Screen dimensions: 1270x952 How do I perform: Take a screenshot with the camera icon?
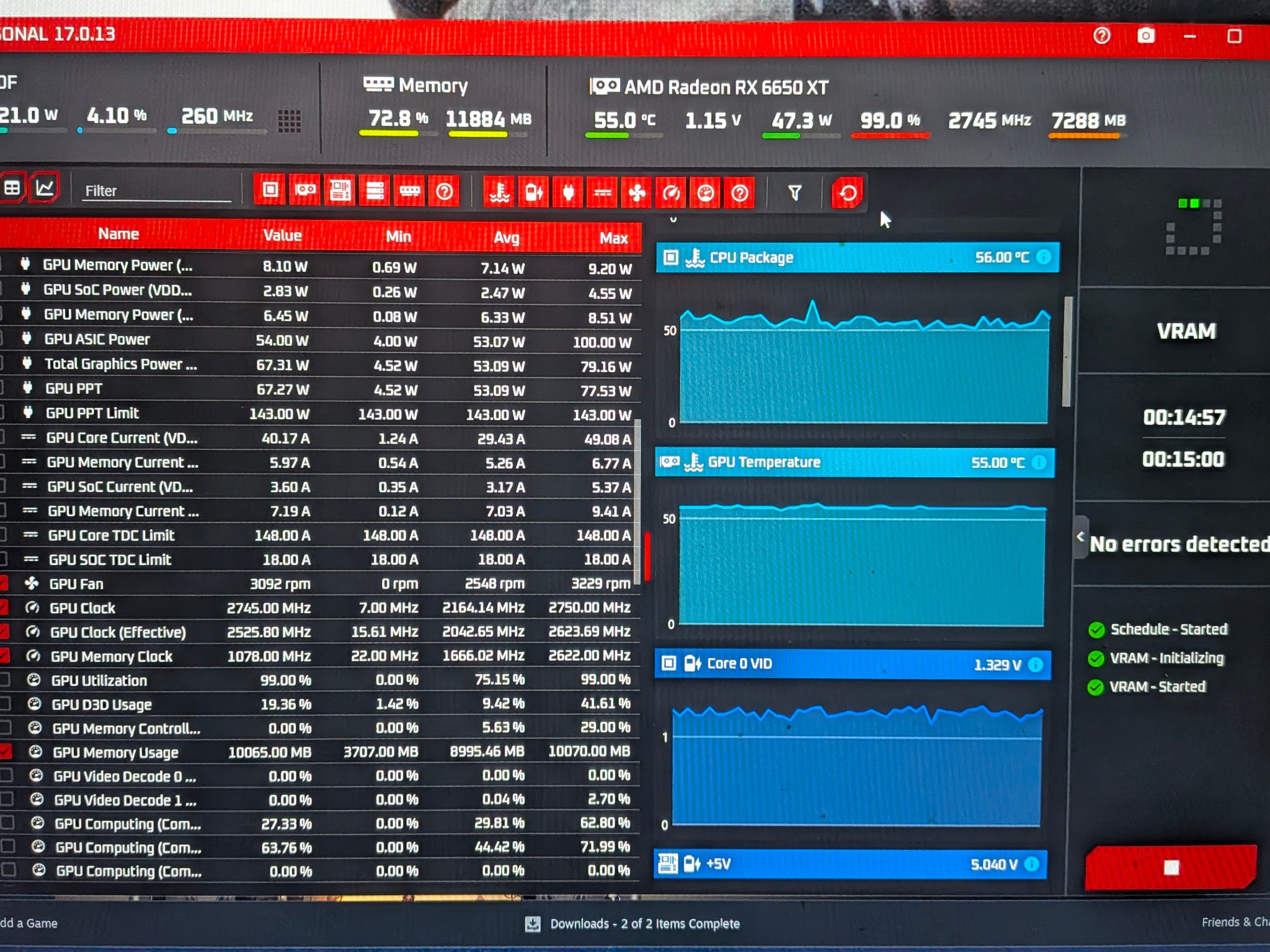[1146, 35]
